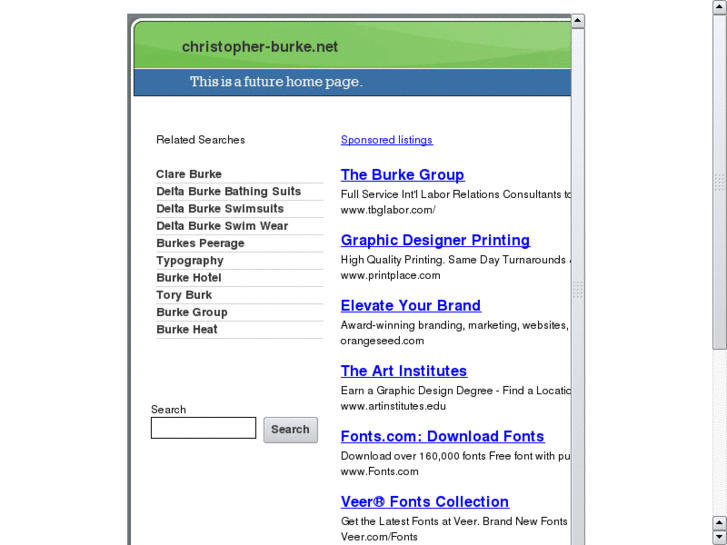The image size is (727, 545).
Task: Click outer page scroll-up arrow at top
Action: [x=719, y=7]
